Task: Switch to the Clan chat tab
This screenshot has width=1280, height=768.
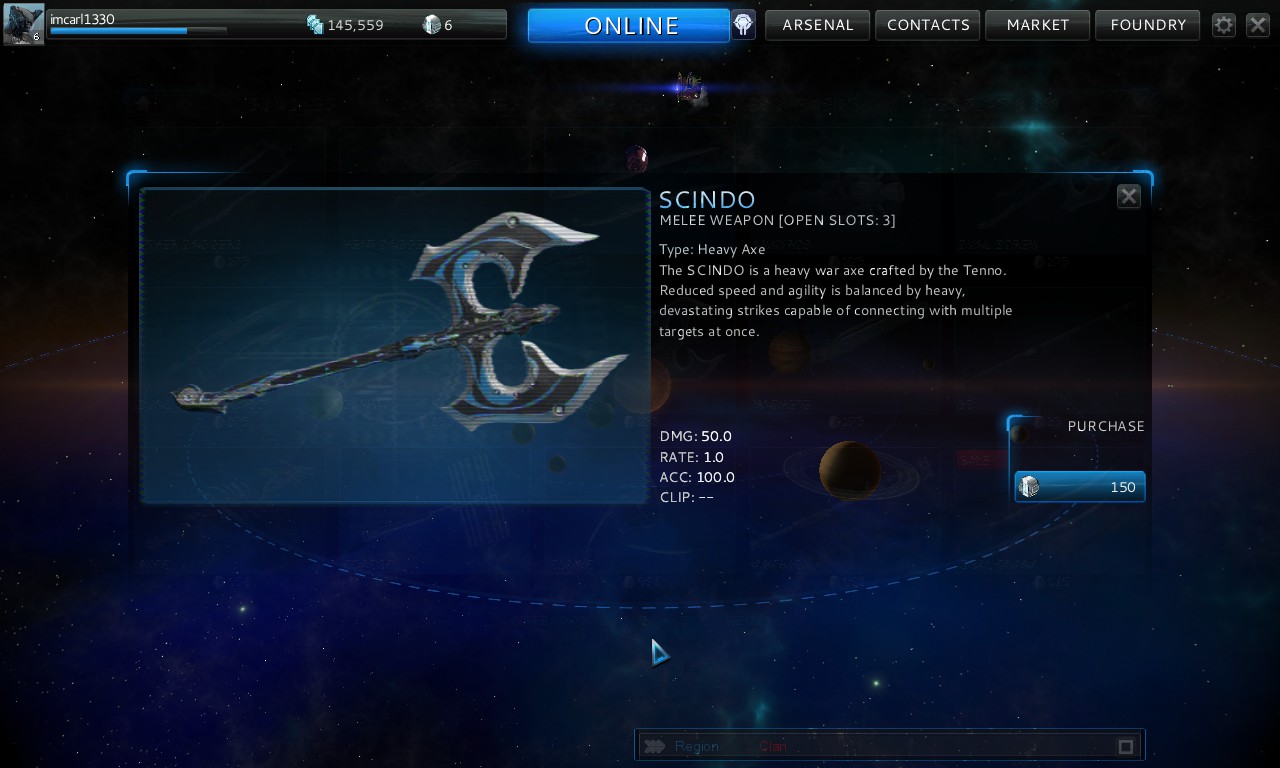Action: 772,746
